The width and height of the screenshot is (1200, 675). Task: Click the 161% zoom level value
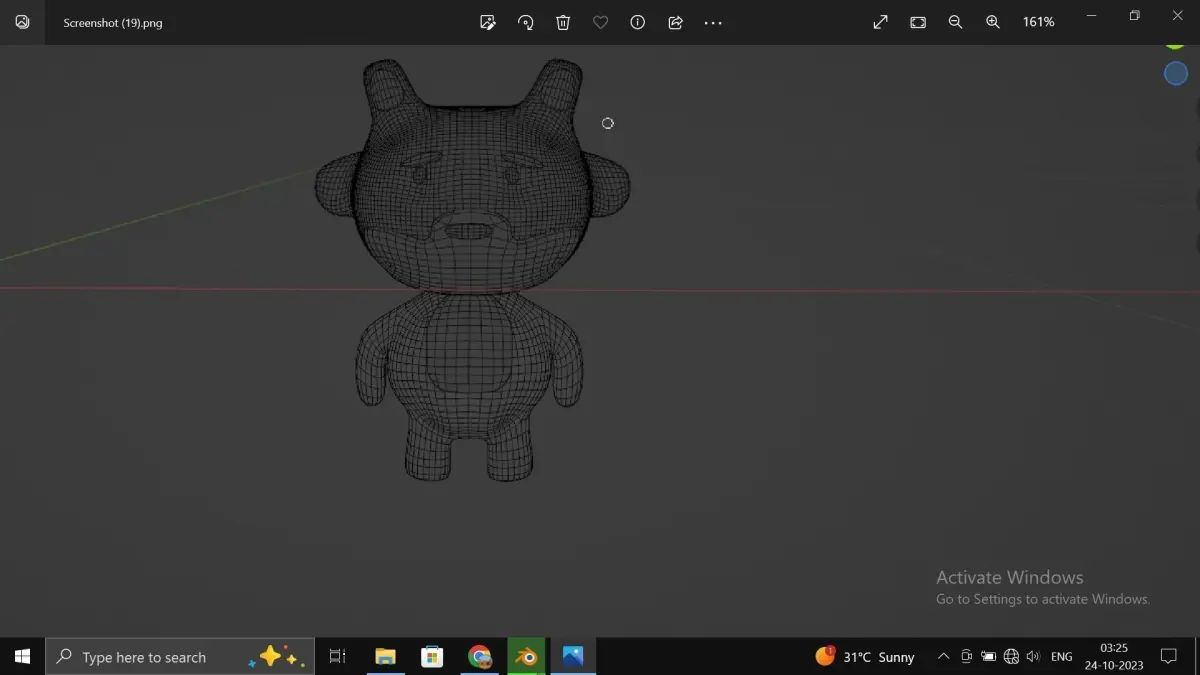pyautogui.click(x=1038, y=22)
